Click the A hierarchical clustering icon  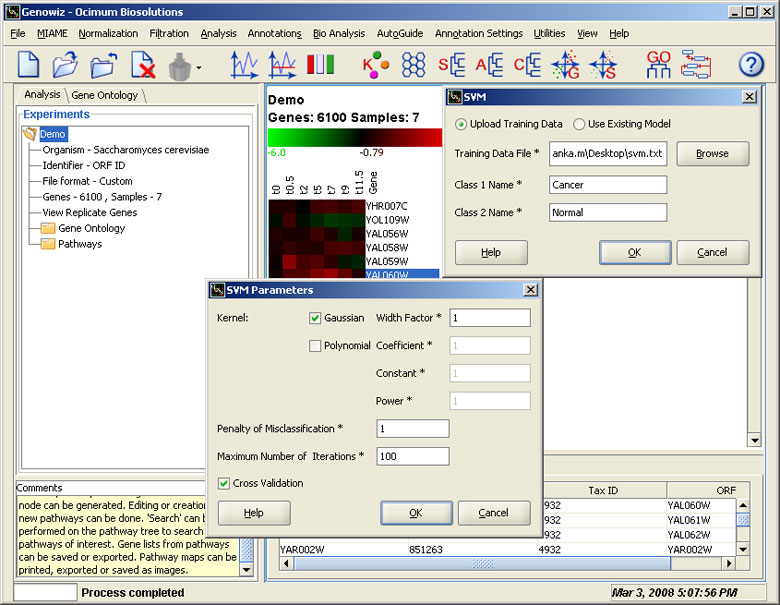[x=489, y=65]
